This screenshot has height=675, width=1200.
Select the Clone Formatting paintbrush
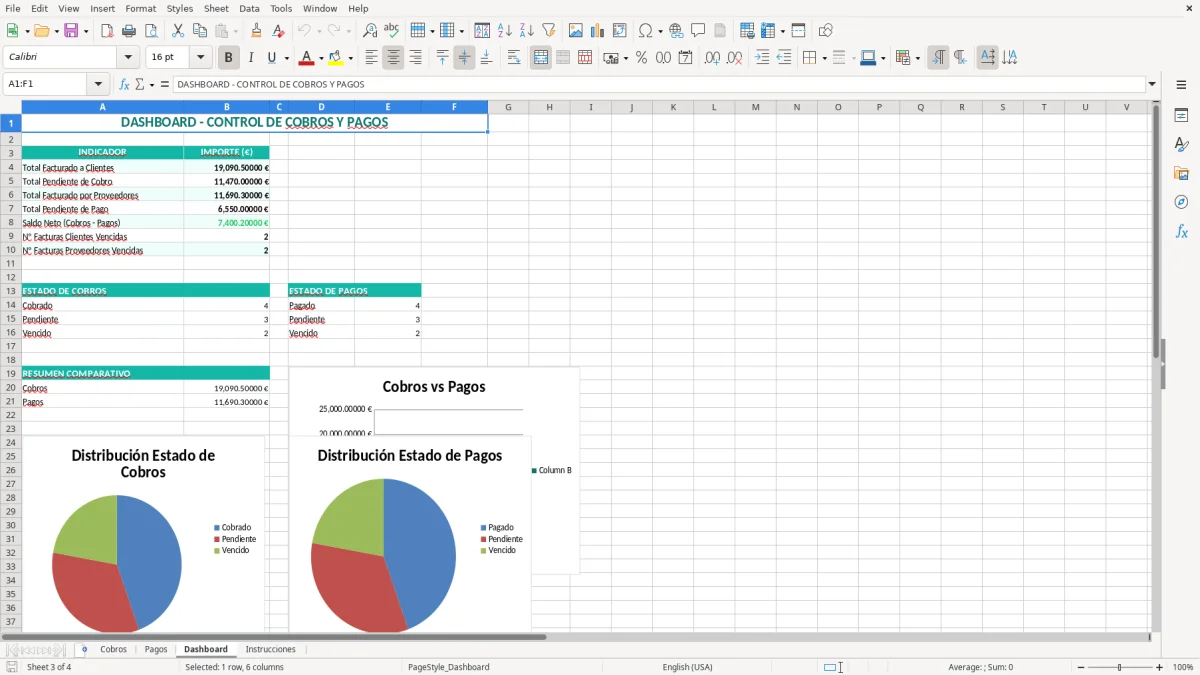[x=257, y=31]
